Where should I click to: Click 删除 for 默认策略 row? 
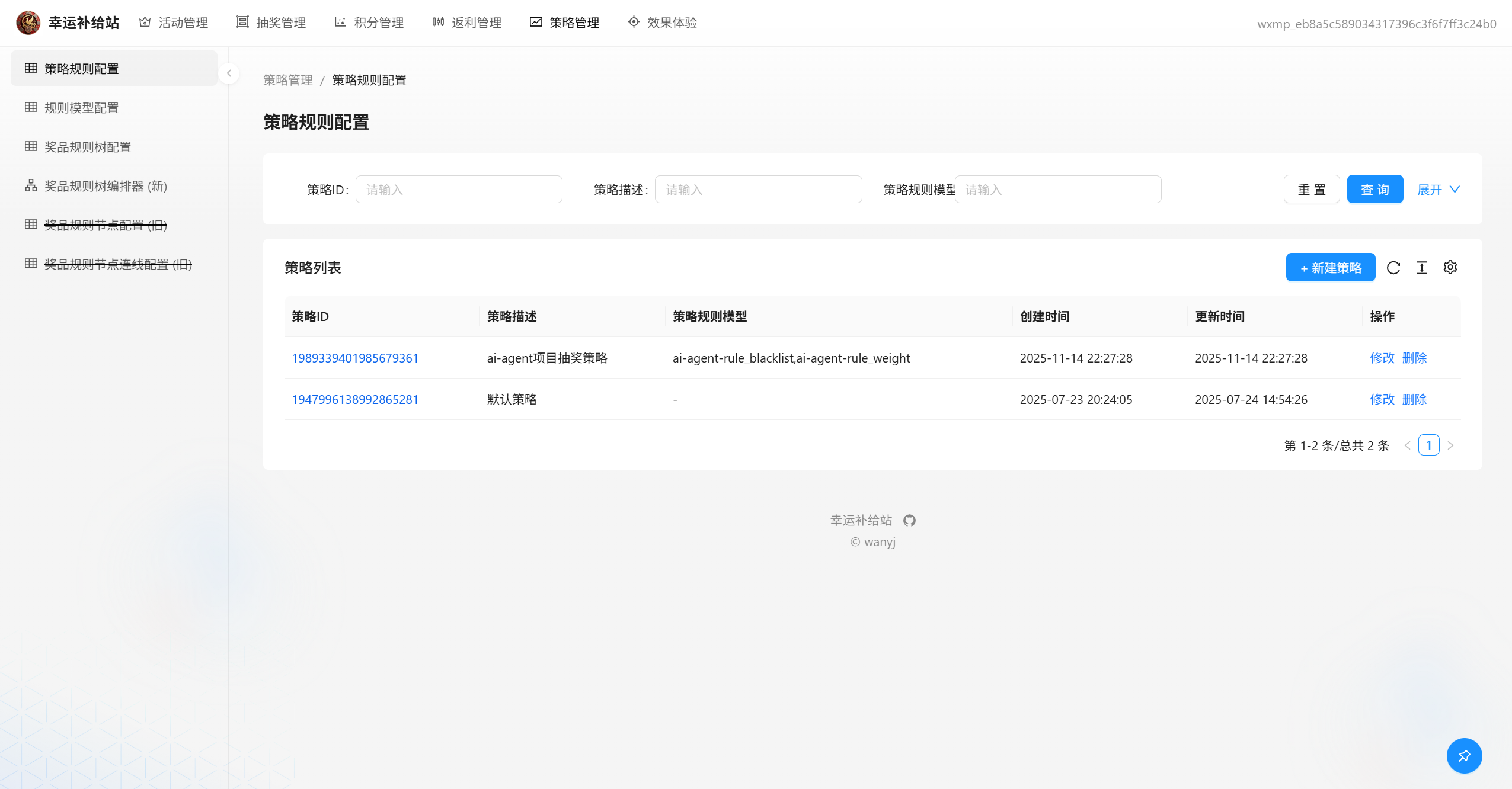(x=1414, y=399)
